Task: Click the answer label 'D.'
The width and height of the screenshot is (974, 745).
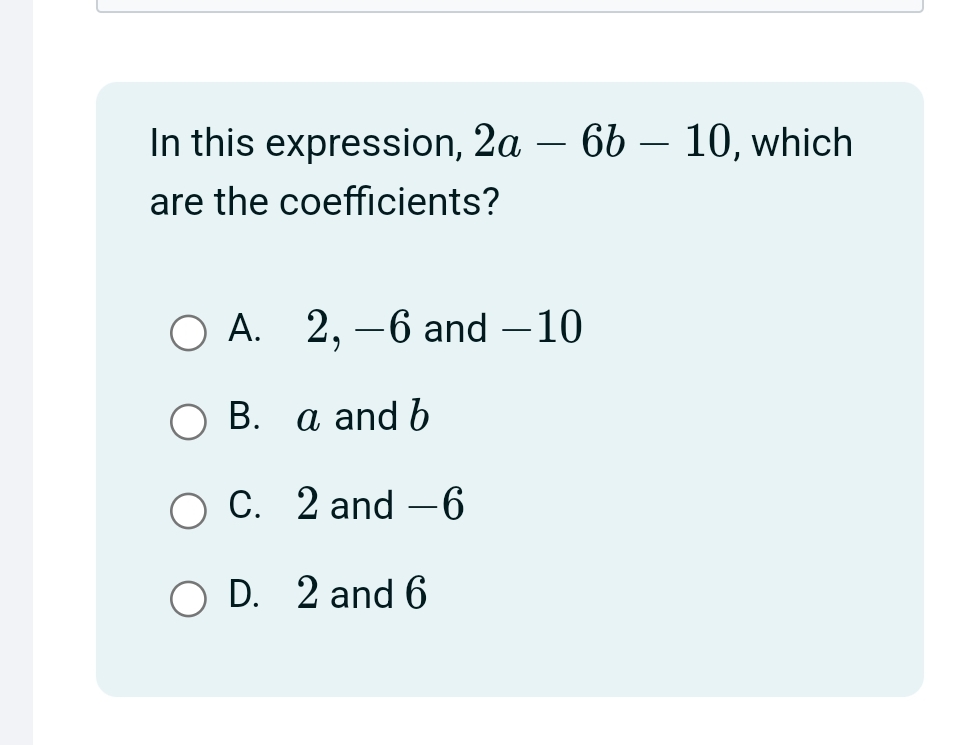Action: pyautogui.click(x=245, y=595)
